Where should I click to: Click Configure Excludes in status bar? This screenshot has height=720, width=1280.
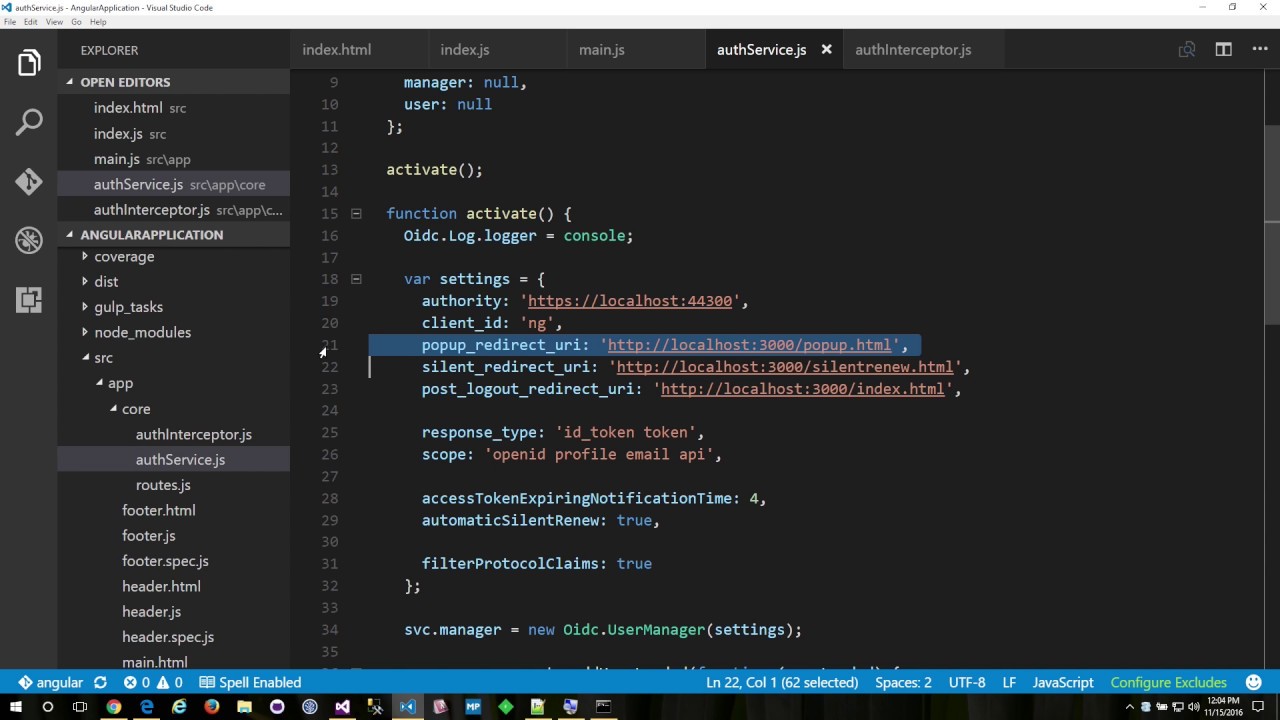click(x=1168, y=682)
